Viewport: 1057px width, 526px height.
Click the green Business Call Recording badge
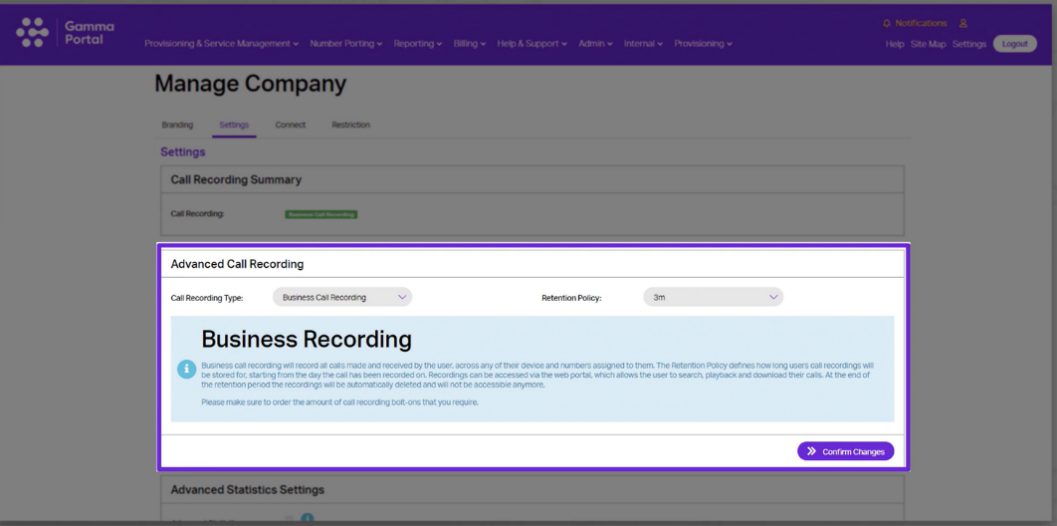(322, 214)
